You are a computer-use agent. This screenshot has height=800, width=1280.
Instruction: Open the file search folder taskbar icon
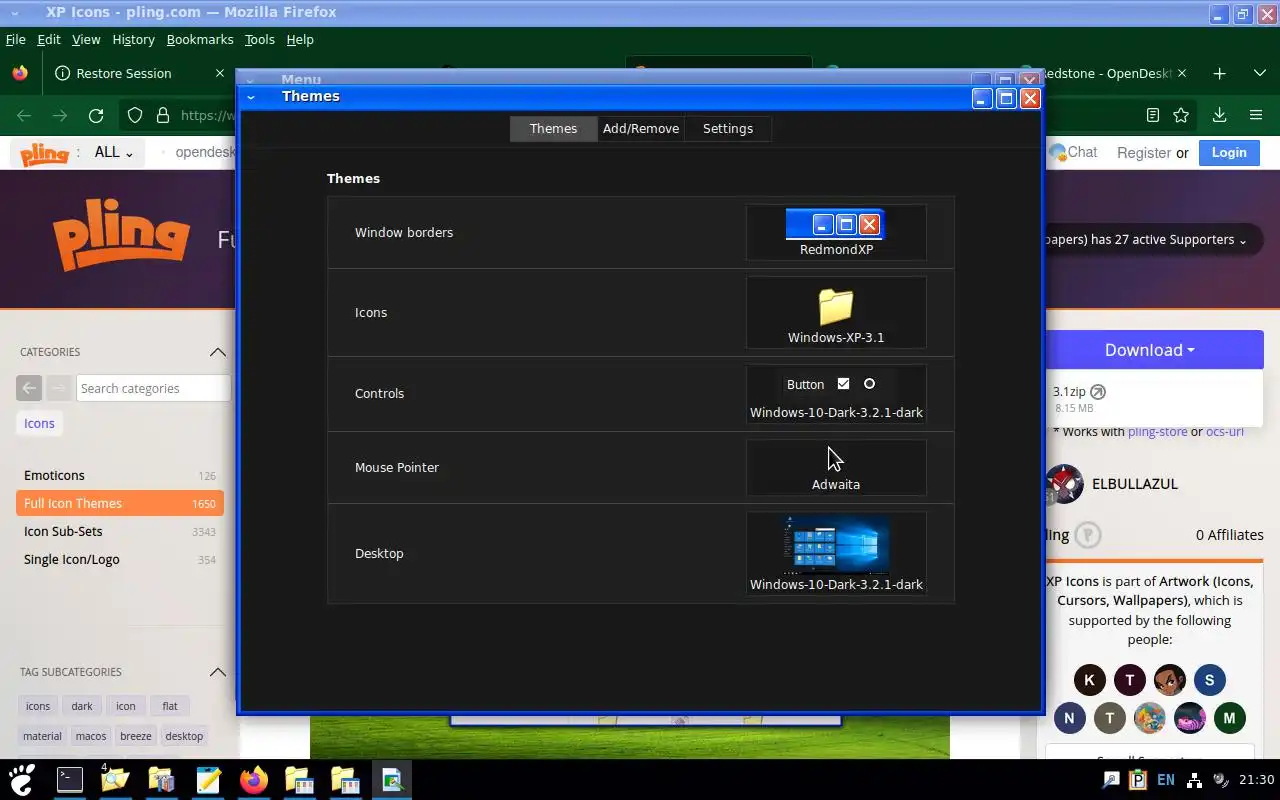pos(115,779)
